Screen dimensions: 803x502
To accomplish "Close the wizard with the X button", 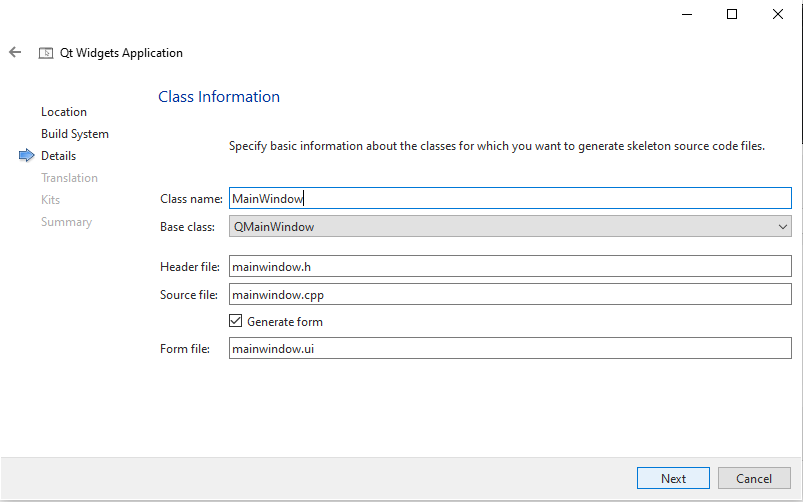I will point(778,14).
